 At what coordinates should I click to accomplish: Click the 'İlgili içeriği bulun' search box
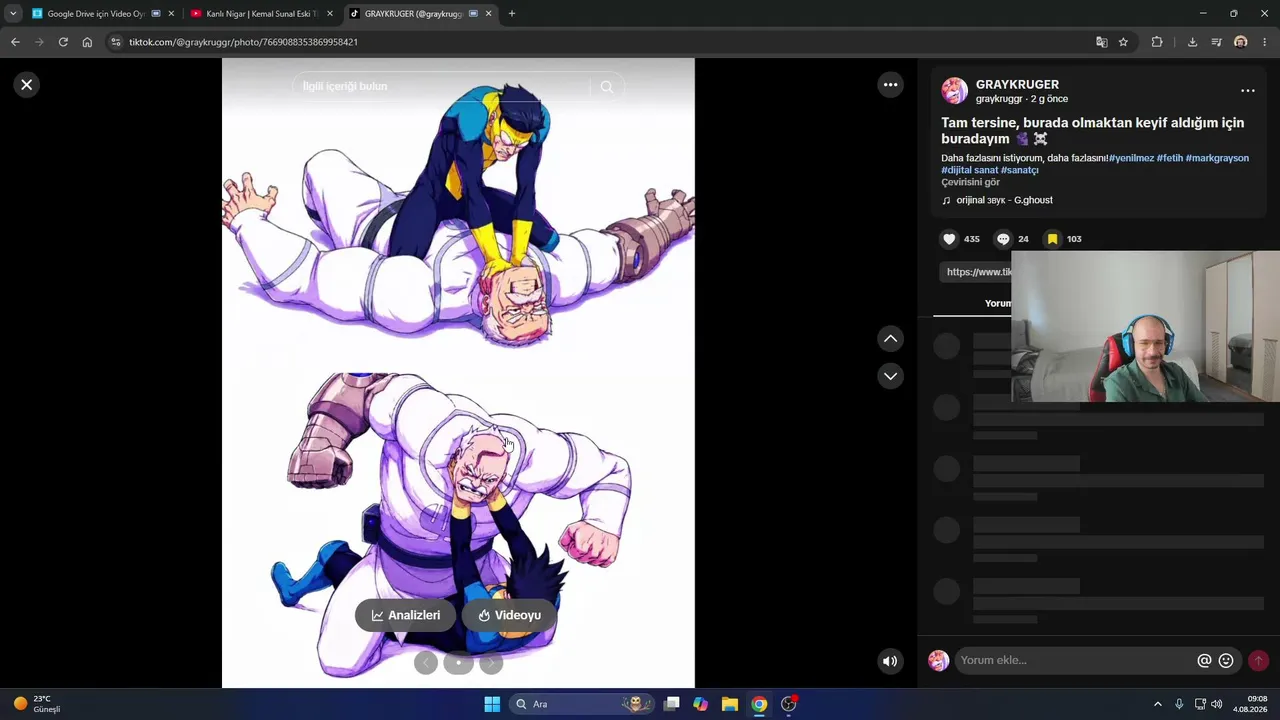(x=441, y=87)
